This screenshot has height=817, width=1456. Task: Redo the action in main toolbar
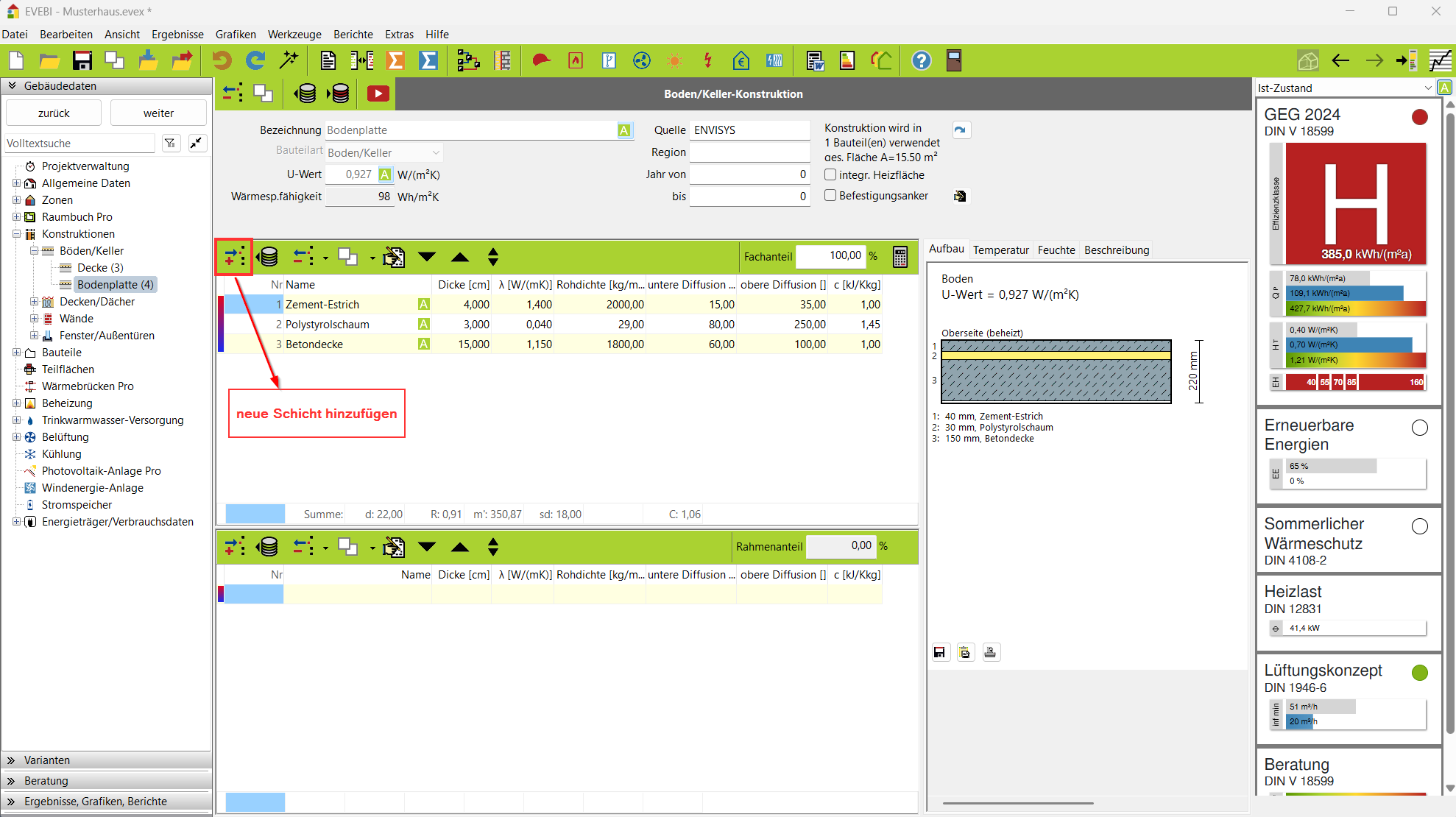click(x=255, y=61)
